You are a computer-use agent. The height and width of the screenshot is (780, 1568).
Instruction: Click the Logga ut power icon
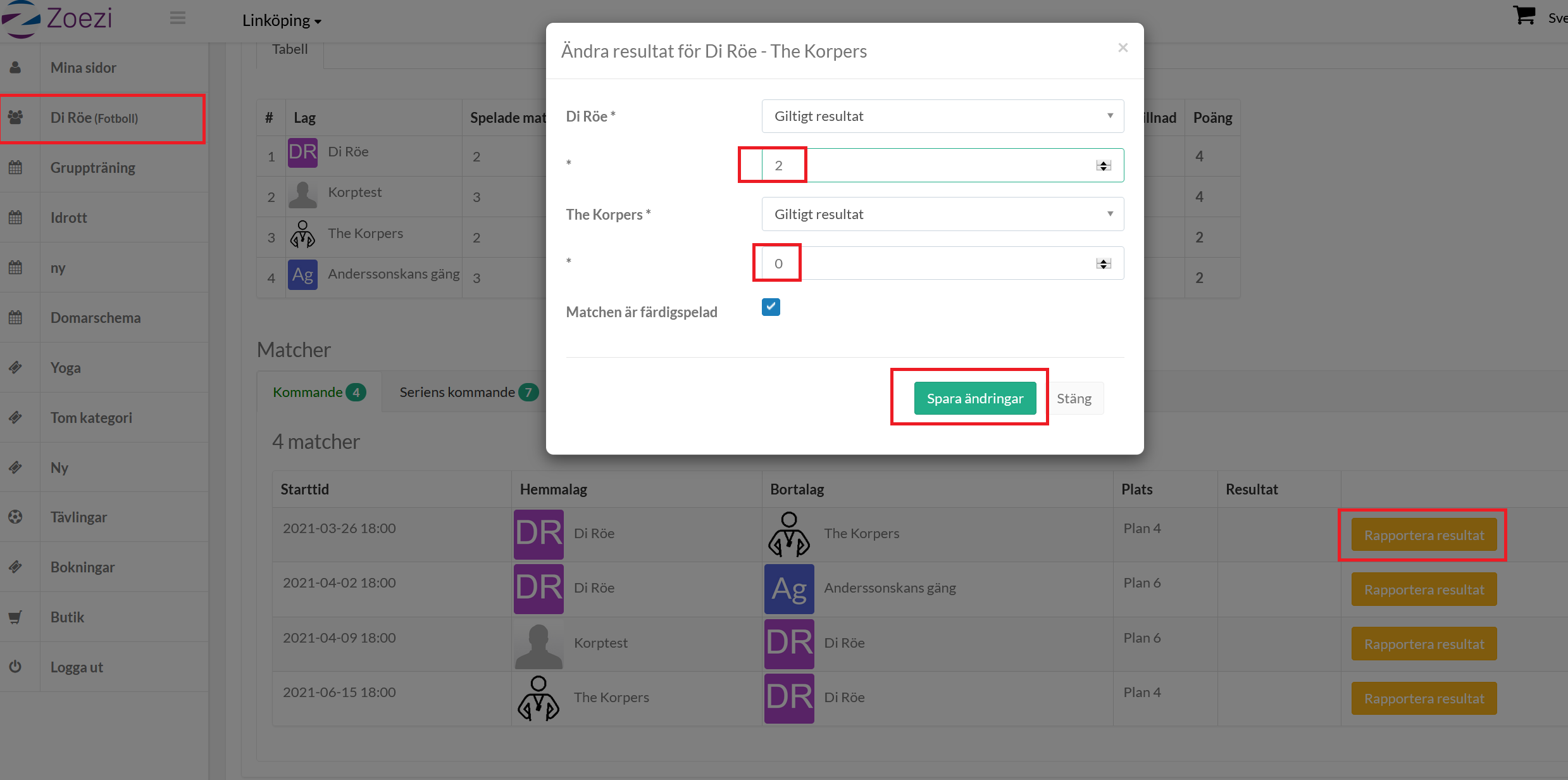[16, 667]
